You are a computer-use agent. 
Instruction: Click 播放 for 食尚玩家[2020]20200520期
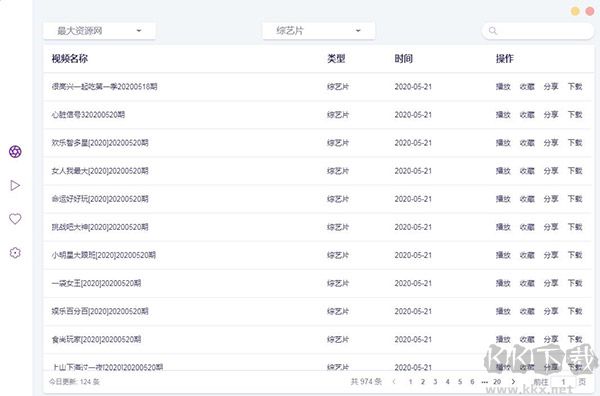pos(503,339)
